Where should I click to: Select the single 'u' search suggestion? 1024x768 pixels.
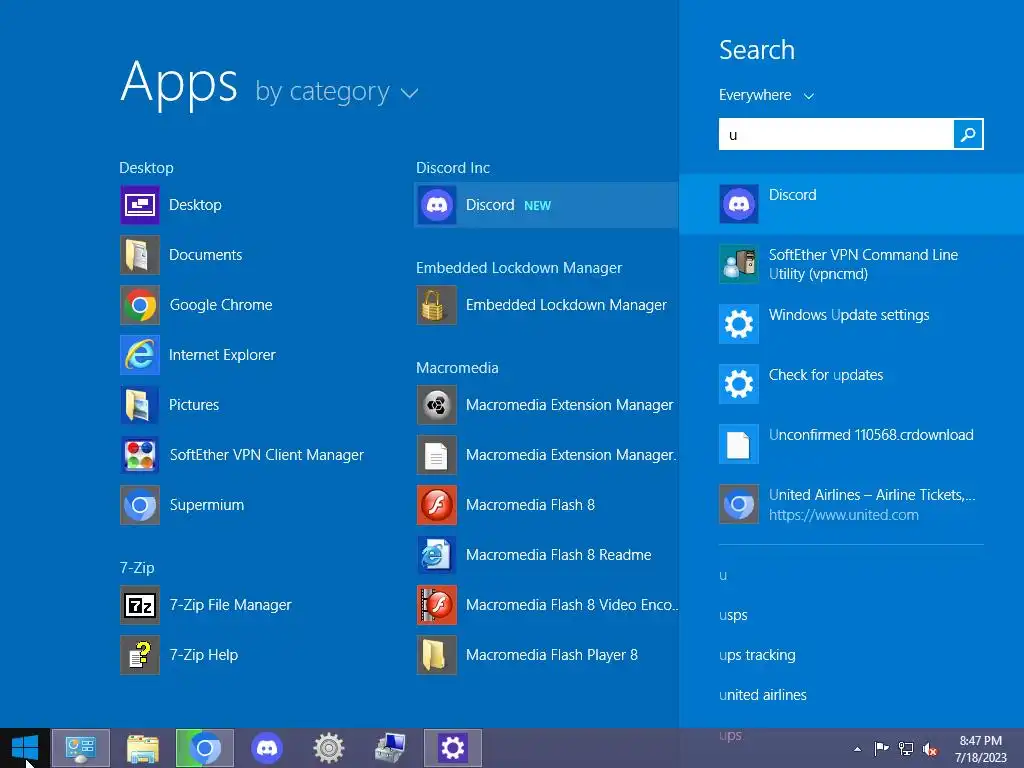click(723, 575)
